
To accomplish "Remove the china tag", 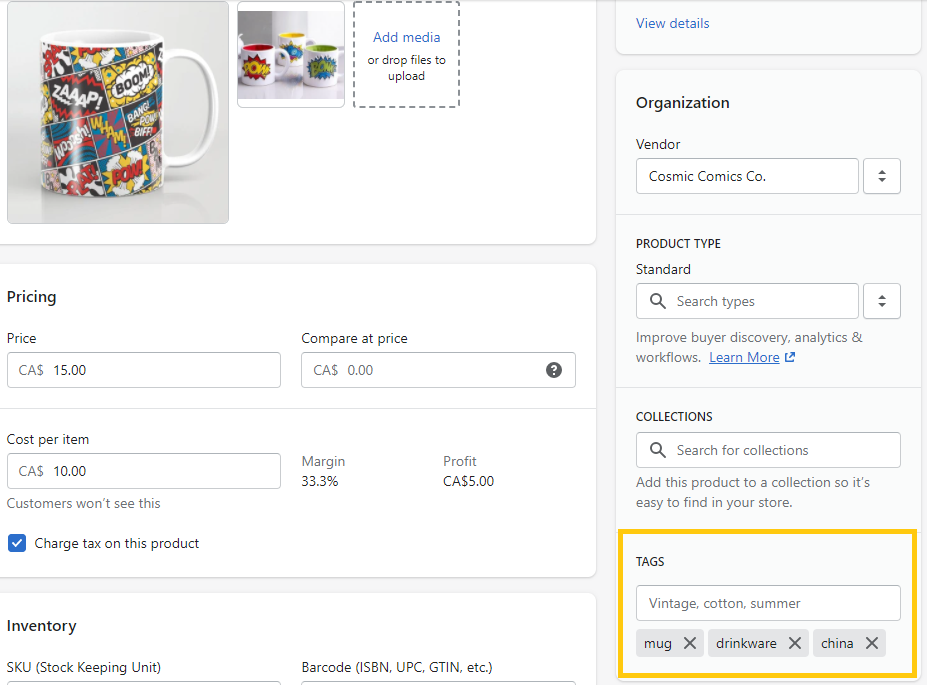I will (872, 643).
